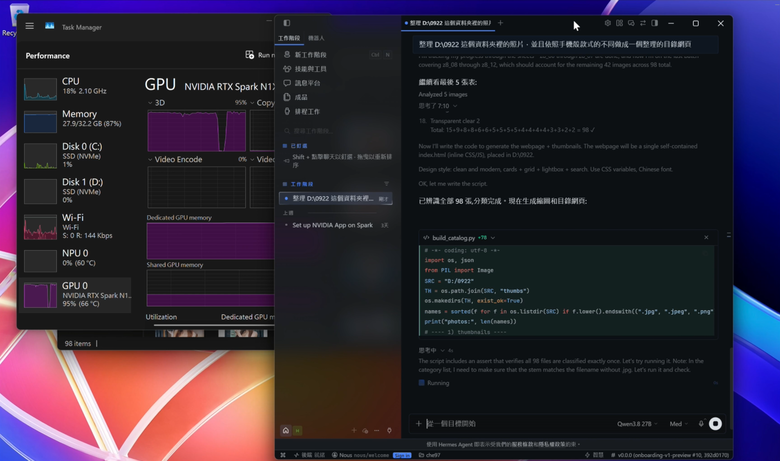Viewport: 780px width, 461px height.
Task: Open the Qwen3.8 27B model dropdown
Action: click(637, 424)
